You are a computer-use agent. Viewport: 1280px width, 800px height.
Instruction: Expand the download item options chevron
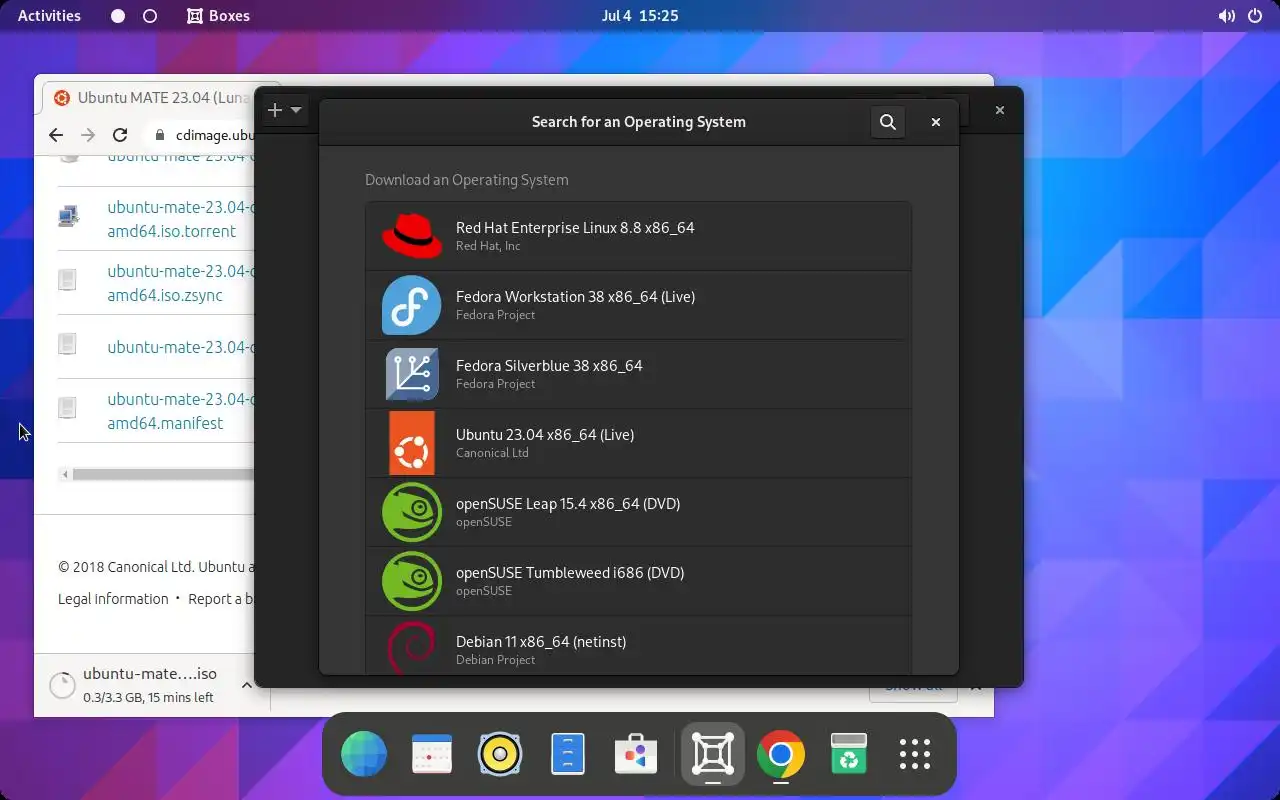point(246,685)
